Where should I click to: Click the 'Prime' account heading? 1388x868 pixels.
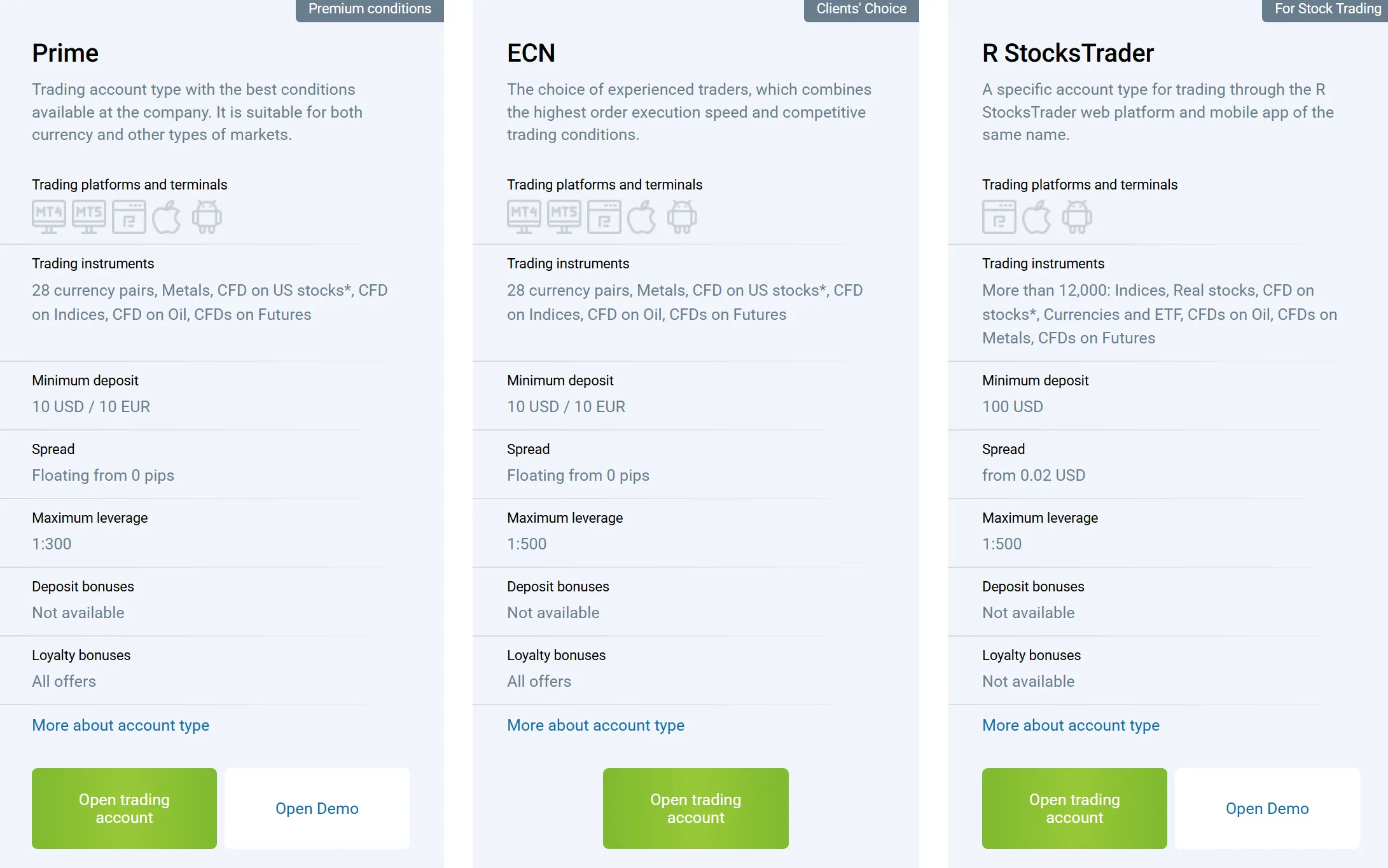pyautogui.click(x=66, y=53)
